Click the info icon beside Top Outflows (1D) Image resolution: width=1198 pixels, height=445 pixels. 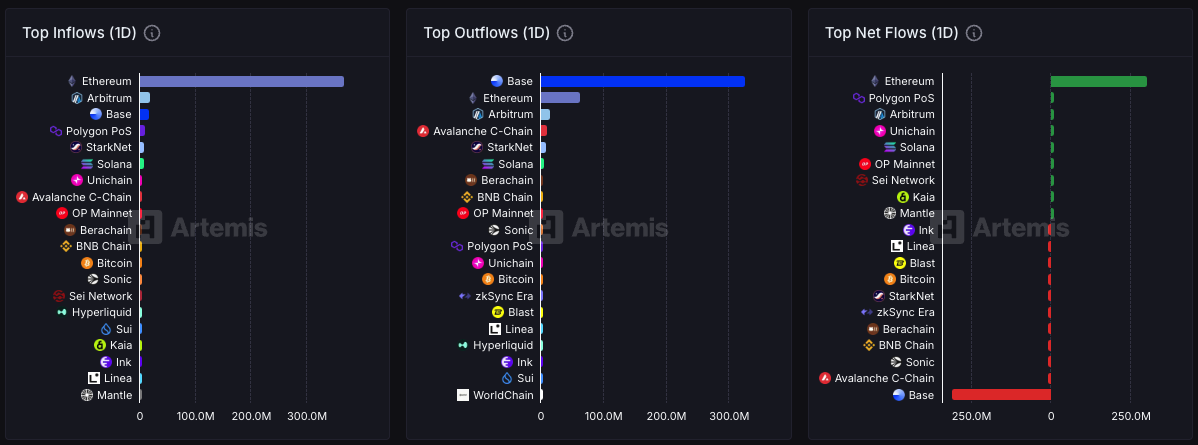tap(565, 33)
